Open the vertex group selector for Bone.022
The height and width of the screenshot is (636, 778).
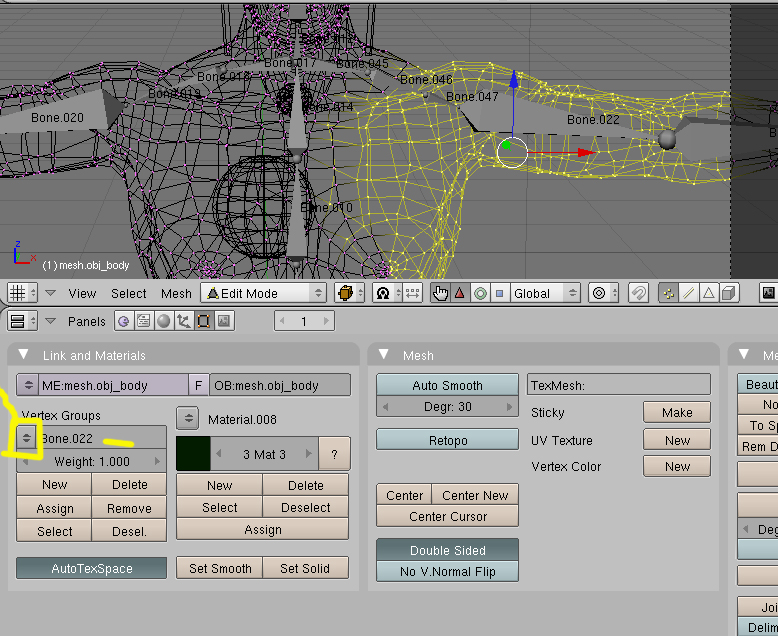click(27, 438)
